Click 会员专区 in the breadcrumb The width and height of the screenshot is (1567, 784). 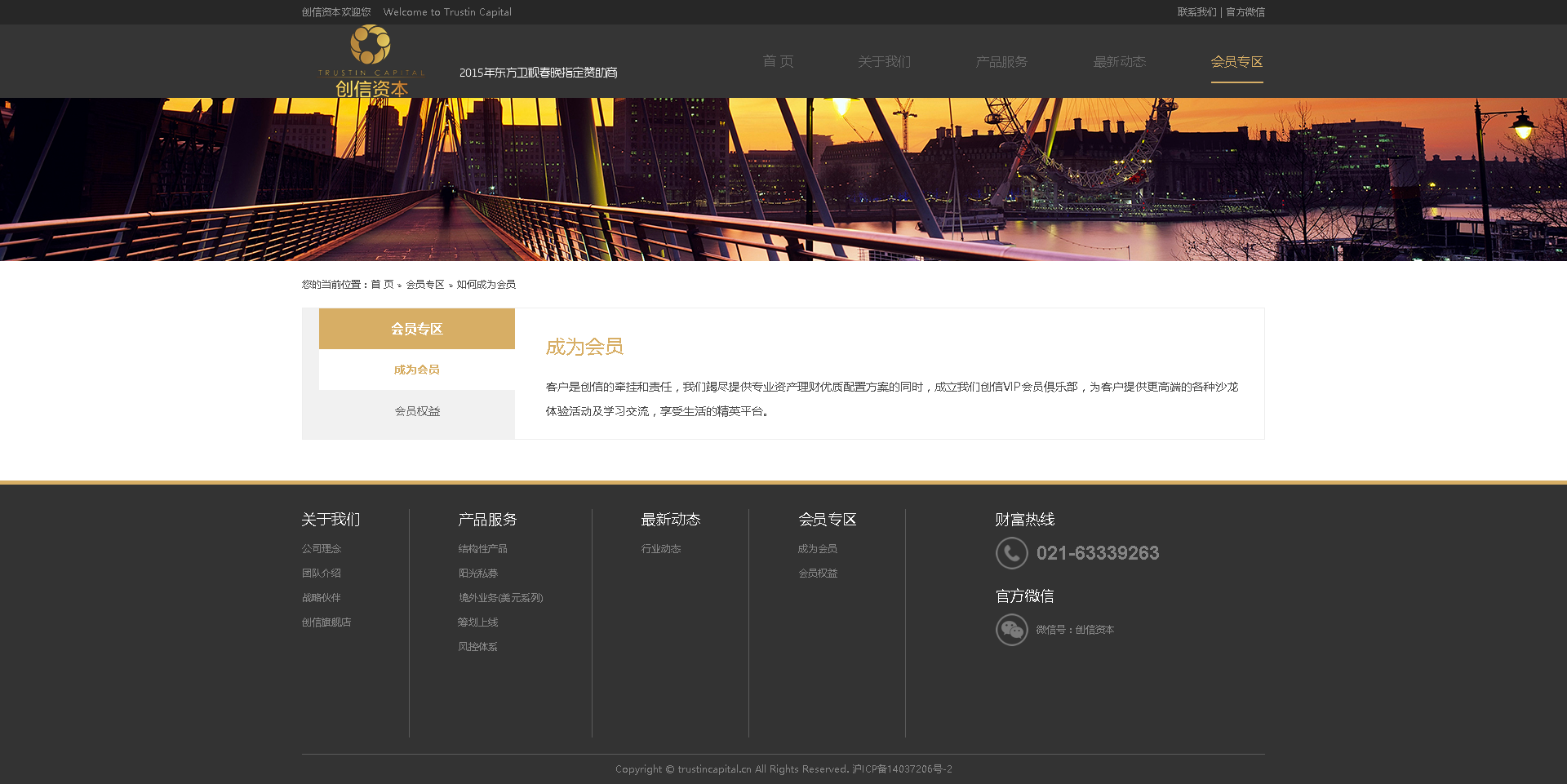(425, 285)
